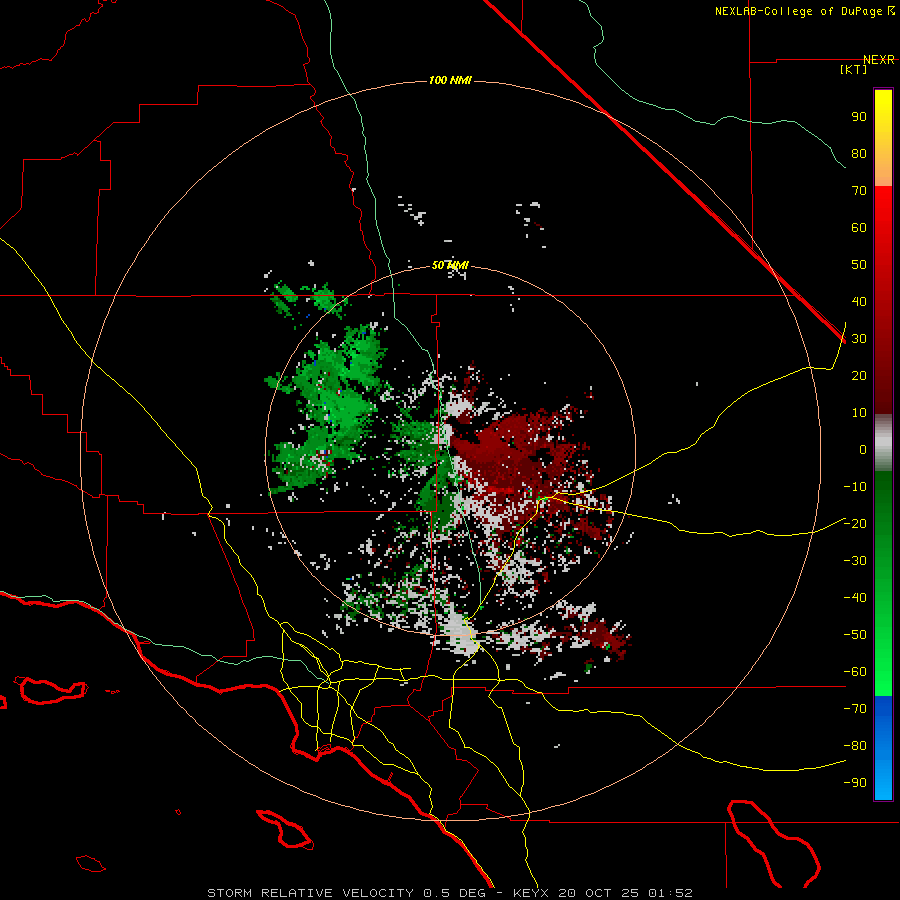Click the 10 value on velocity scale
The width and height of the screenshot is (900, 900).
click(x=859, y=413)
